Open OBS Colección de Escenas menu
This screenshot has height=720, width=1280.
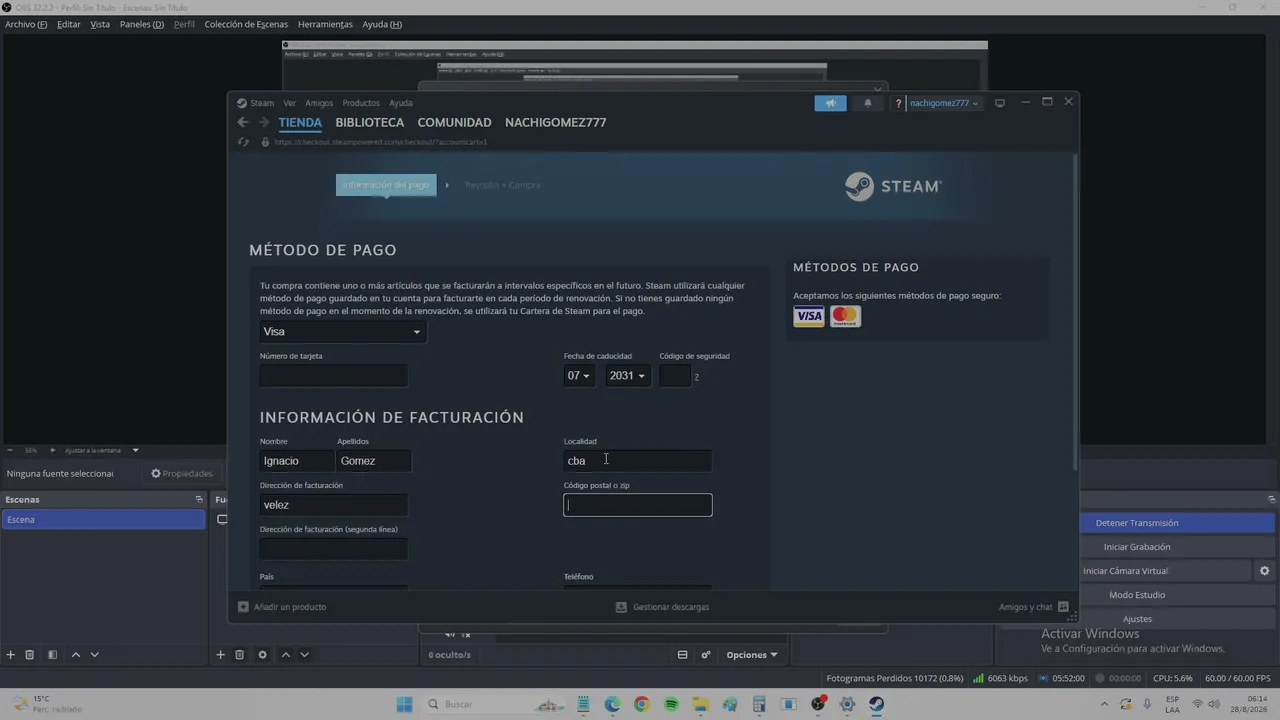[x=246, y=24]
